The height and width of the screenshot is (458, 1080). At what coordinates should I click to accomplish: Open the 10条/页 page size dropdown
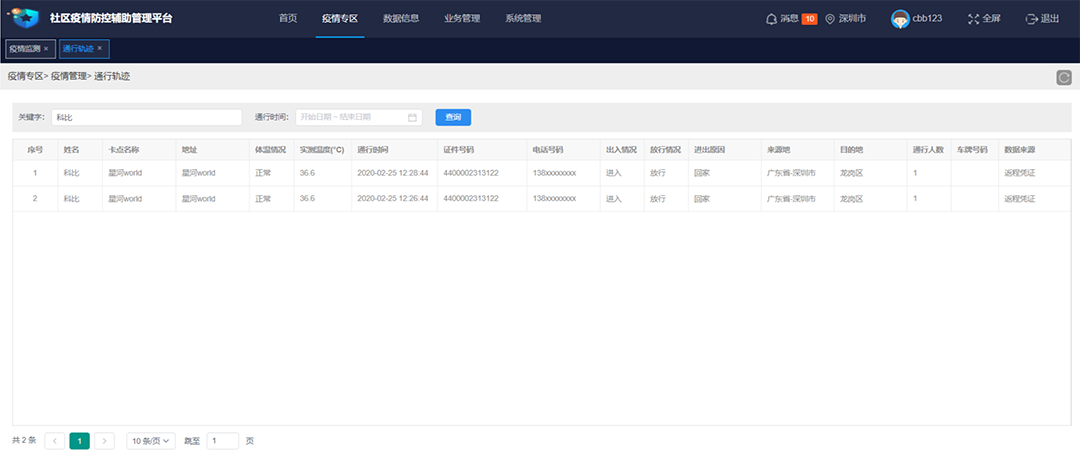[x=151, y=441]
